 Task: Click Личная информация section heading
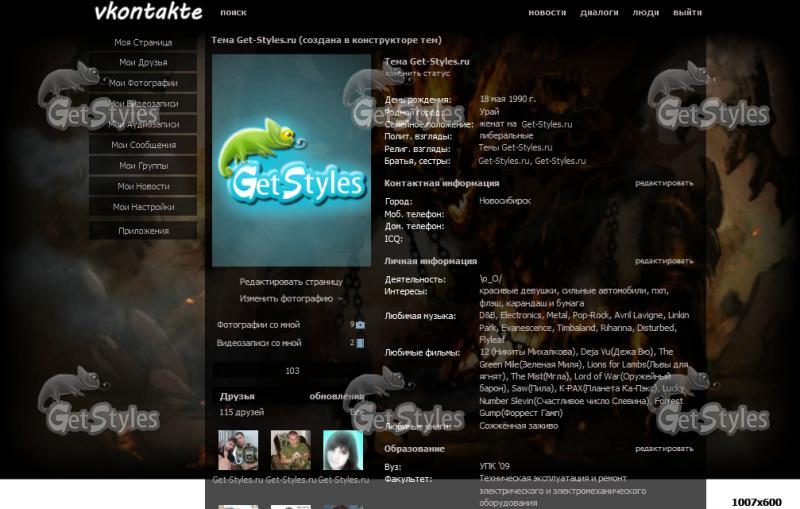[430, 261]
